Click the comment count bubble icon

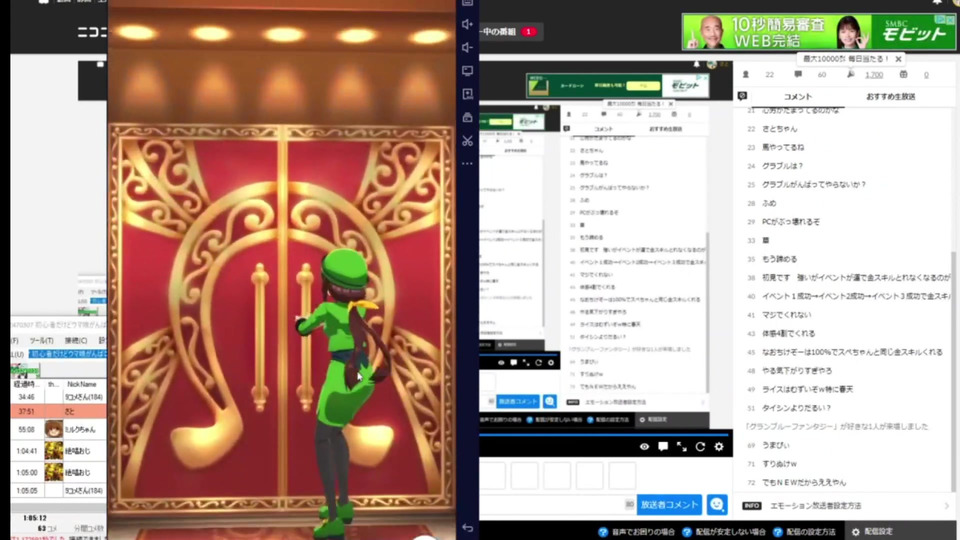798,75
